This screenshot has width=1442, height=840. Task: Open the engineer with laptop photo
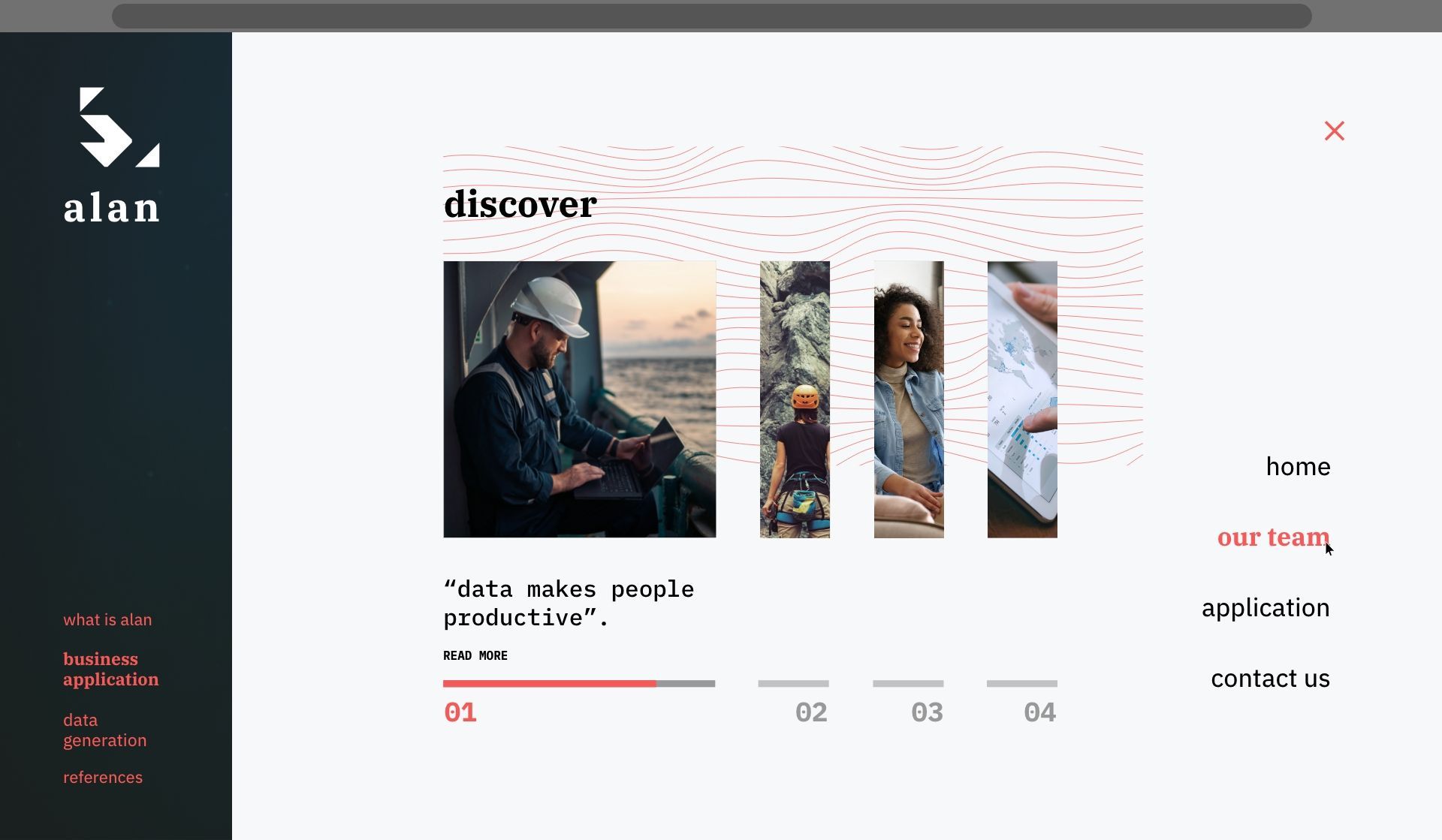(580, 399)
